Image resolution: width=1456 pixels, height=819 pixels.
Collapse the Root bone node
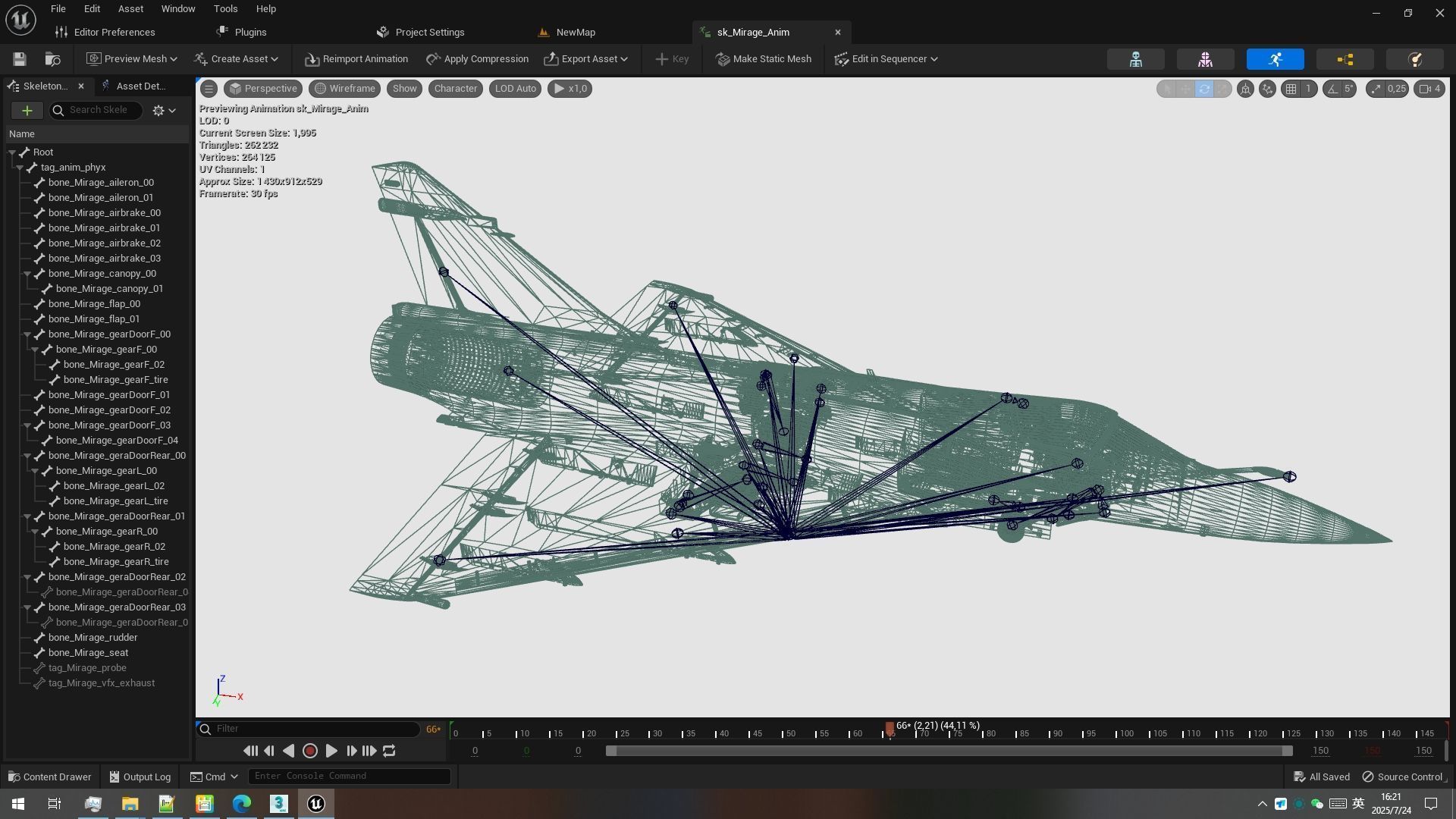[12, 152]
